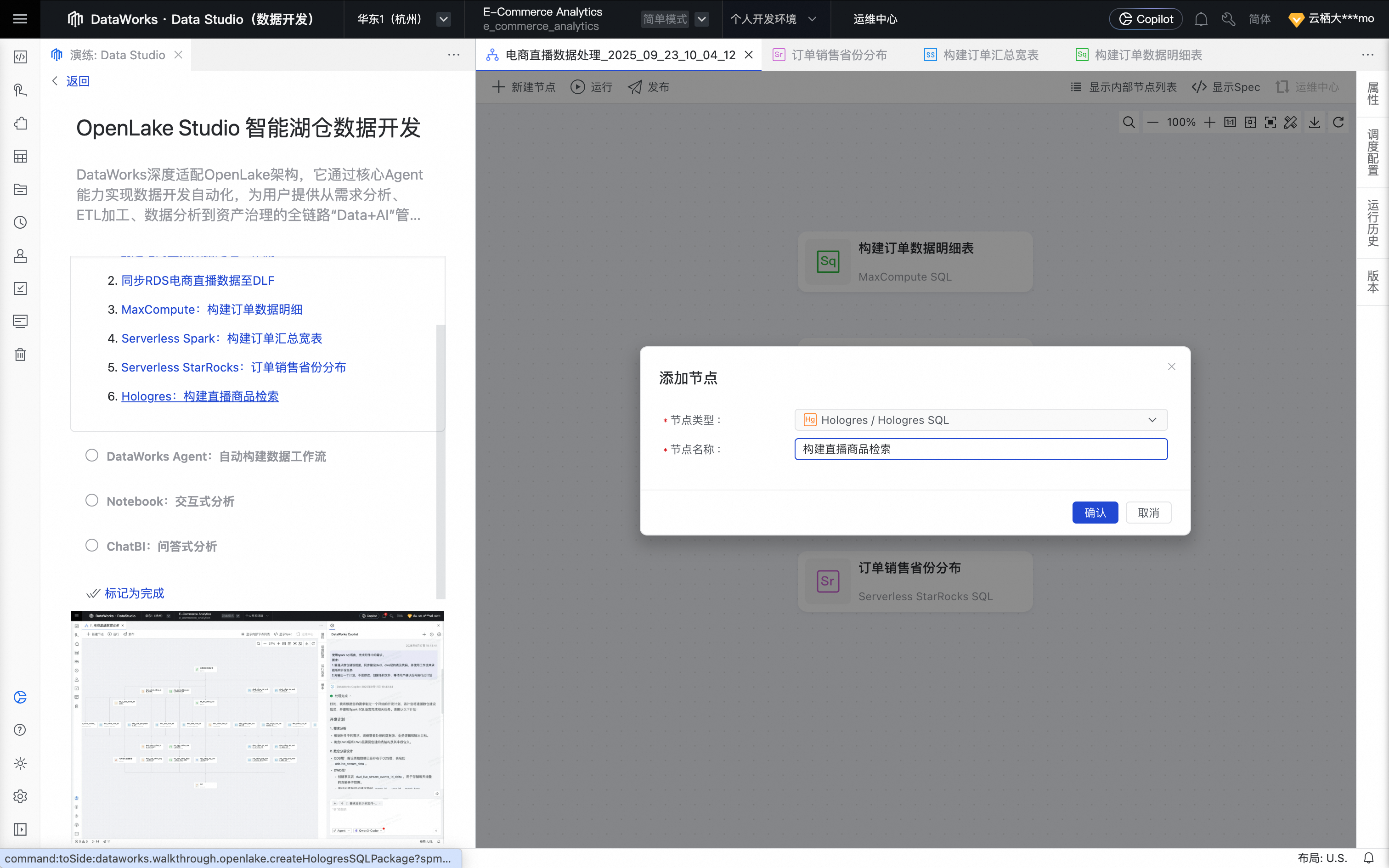The height and width of the screenshot is (868, 1389).
Task: Open the recycle bin sidebar icon
Action: pos(20,354)
